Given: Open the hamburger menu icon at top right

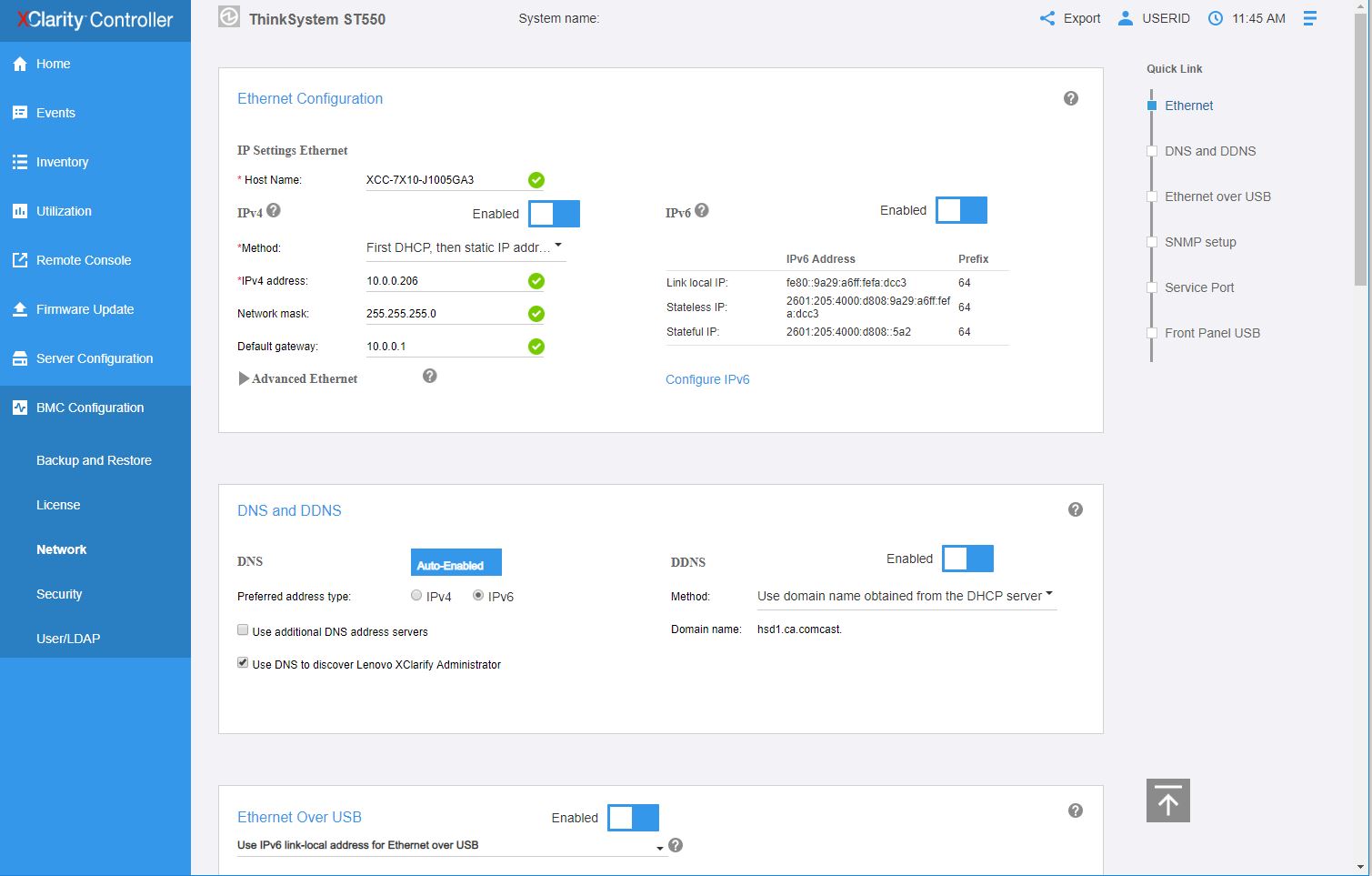Looking at the screenshot, I should (x=1309, y=18).
